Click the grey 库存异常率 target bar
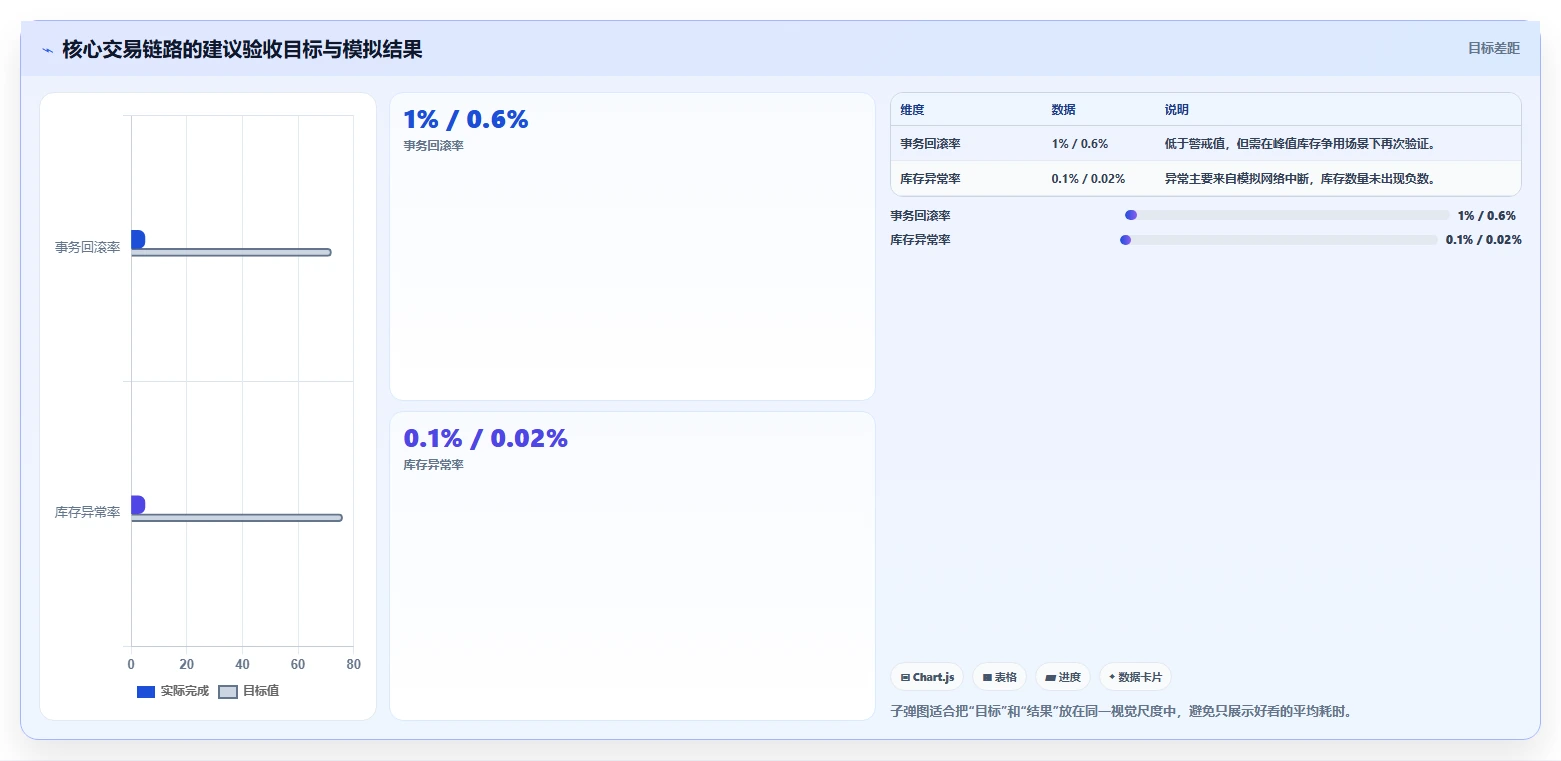 (x=237, y=517)
